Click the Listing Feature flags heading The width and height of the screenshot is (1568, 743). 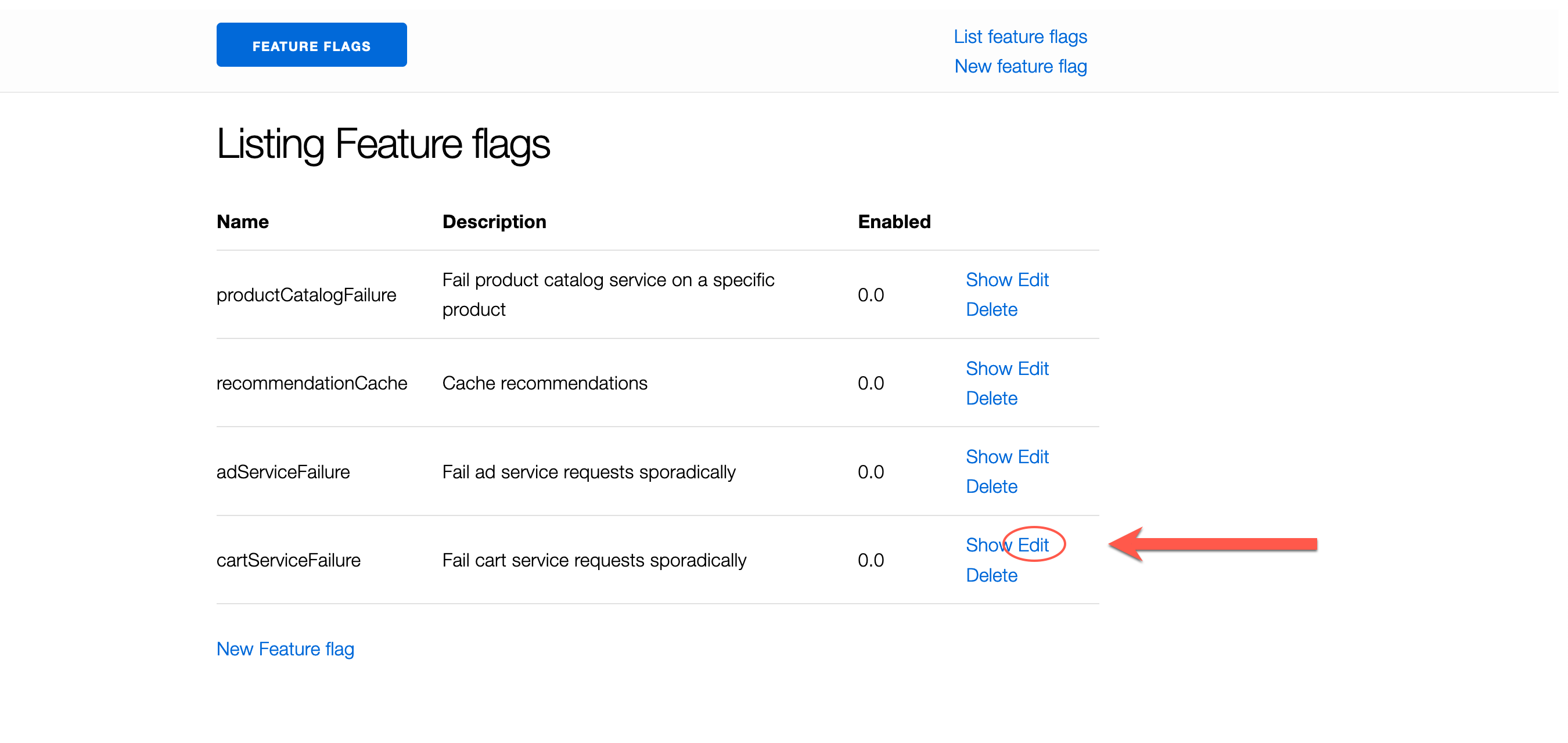(383, 144)
